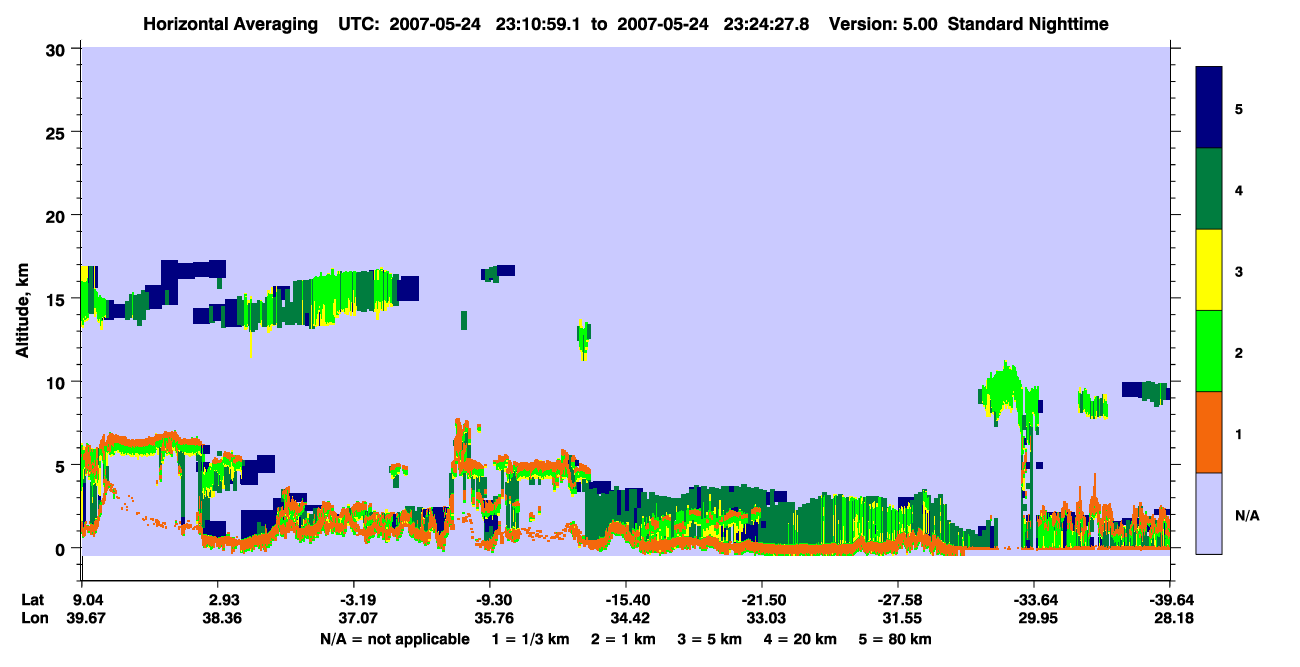Click the y-axis tick label '15'
Screen dimensions: 1300x667
(58, 299)
